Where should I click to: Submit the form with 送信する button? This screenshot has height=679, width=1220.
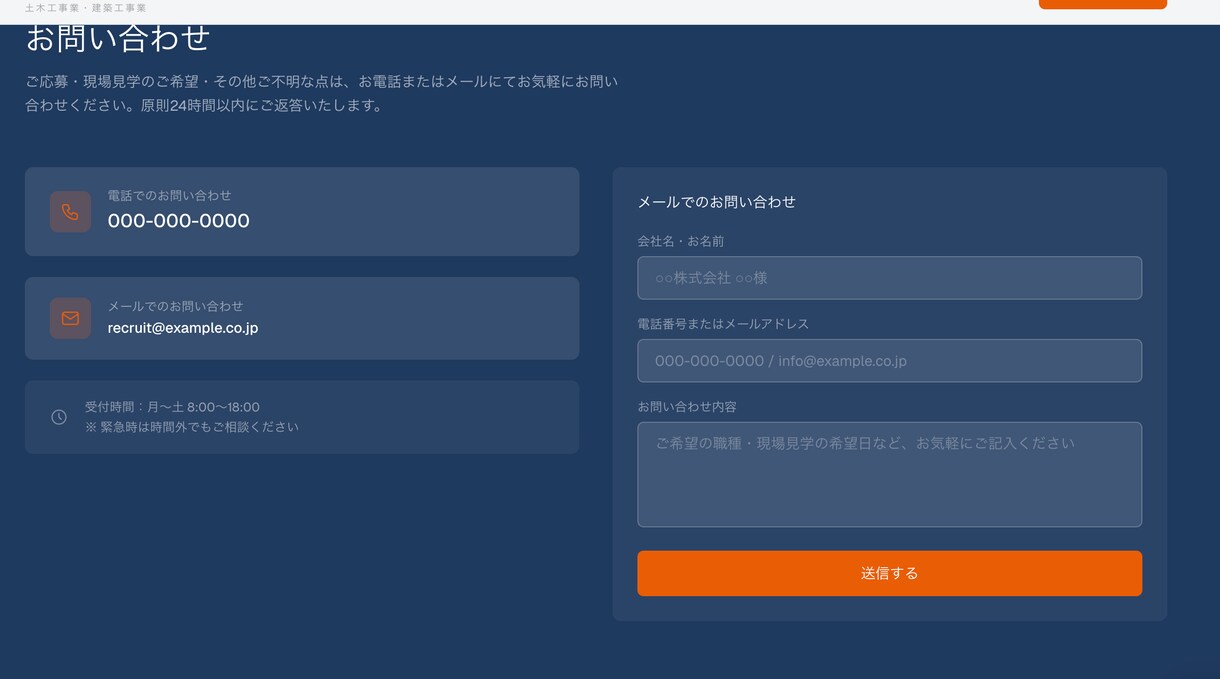click(889, 573)
